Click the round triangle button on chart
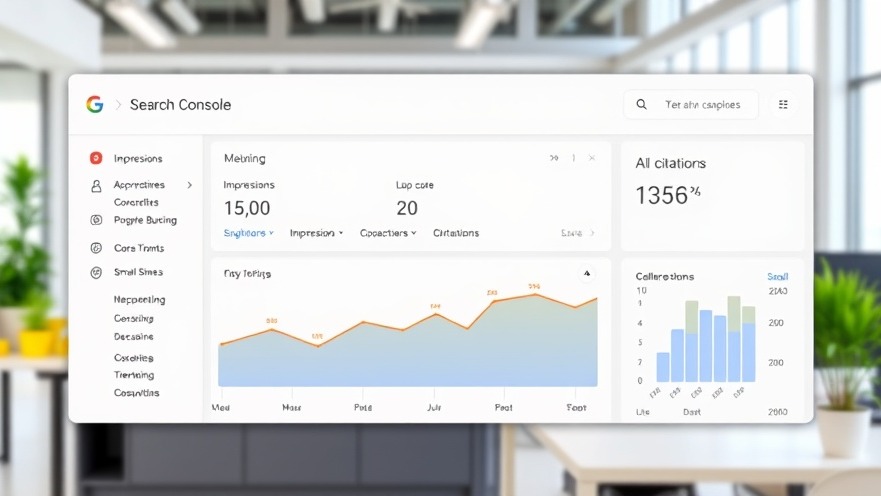Screen dimensions: 881x496 587,274
